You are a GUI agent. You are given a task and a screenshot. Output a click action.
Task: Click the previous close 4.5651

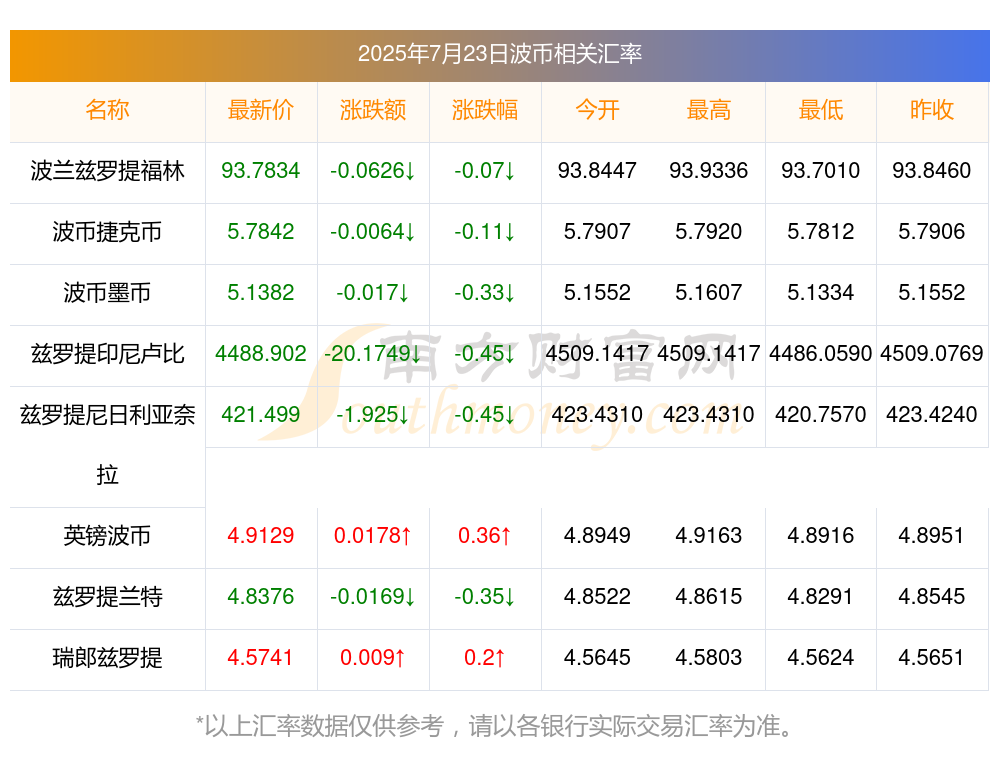coord(932,658)
